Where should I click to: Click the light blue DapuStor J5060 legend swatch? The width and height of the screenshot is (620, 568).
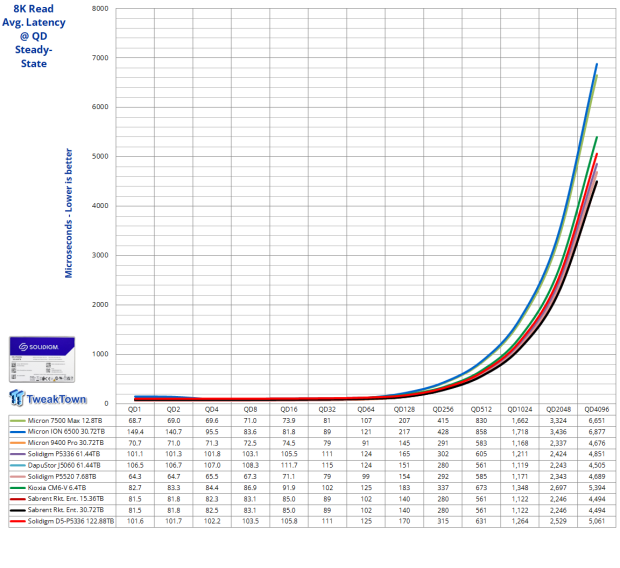pos(18,465)
